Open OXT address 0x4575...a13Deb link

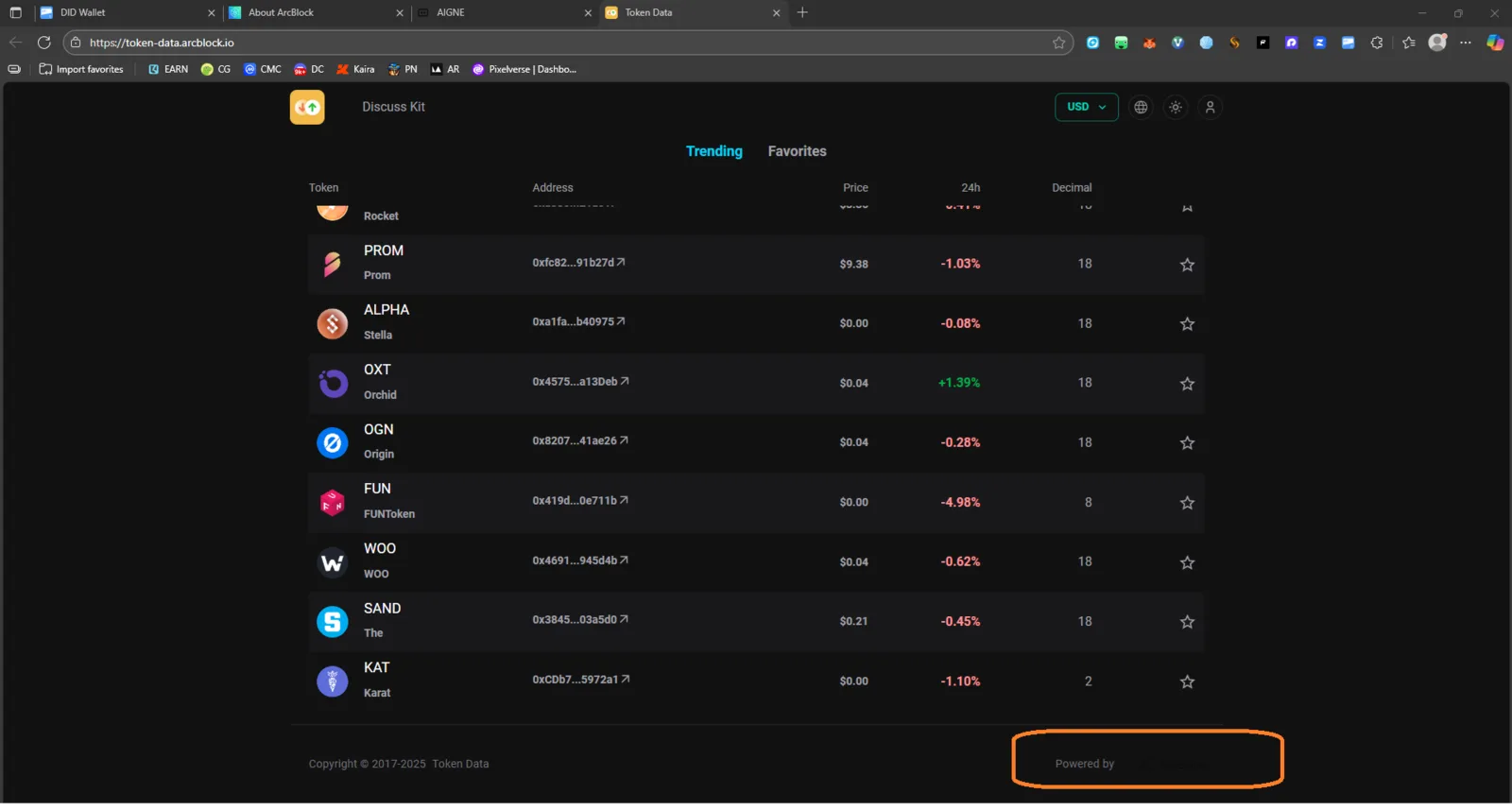pyautogui.click(x=580, y=382)
